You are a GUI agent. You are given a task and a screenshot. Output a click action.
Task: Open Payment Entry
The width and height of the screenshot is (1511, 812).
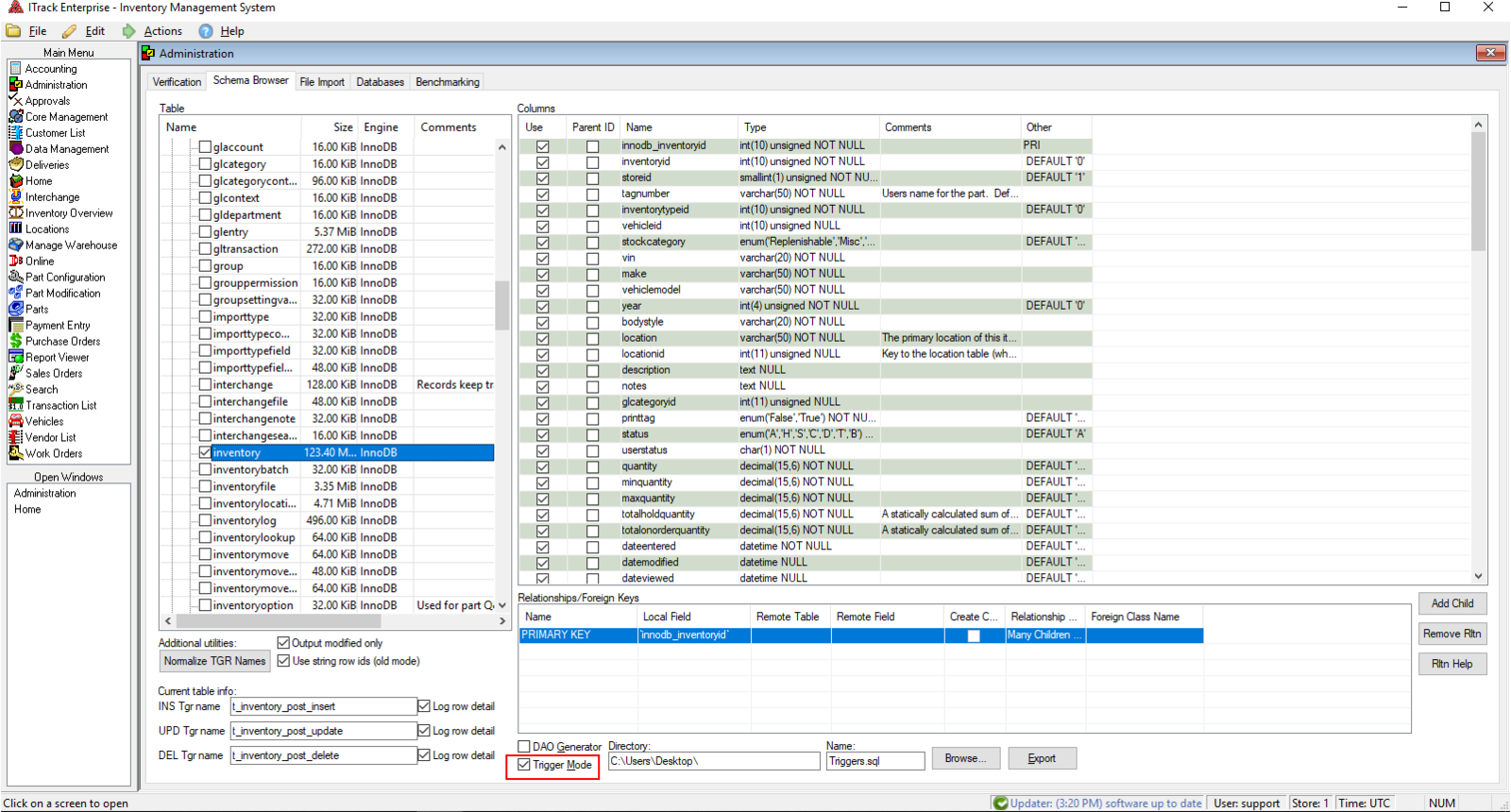pos(58,326)
